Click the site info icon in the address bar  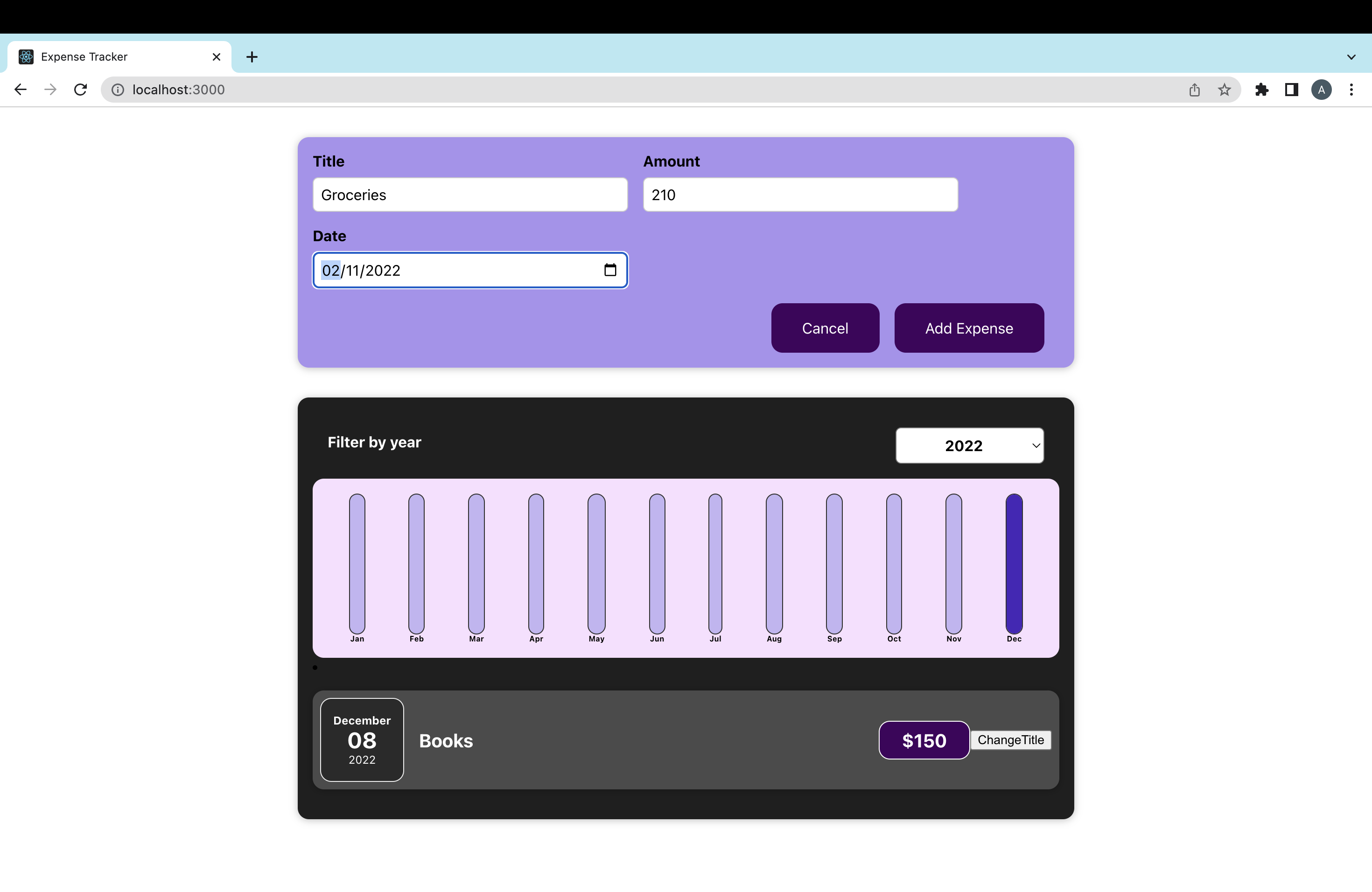[x=117, y=89]
